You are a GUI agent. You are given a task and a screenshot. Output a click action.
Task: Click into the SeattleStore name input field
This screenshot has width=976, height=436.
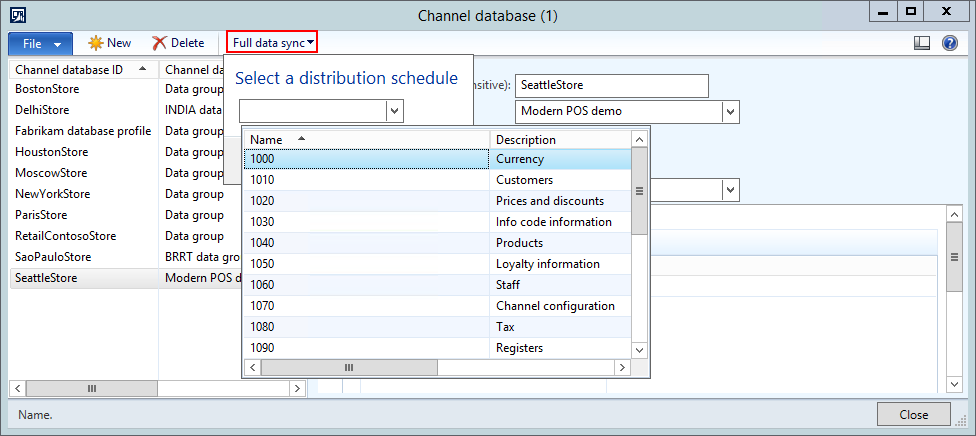[612, 85]
